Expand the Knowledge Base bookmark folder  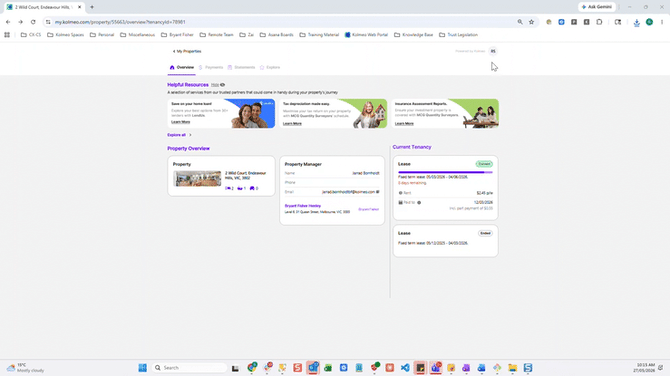pyautogui.click(x=414, y=35)
